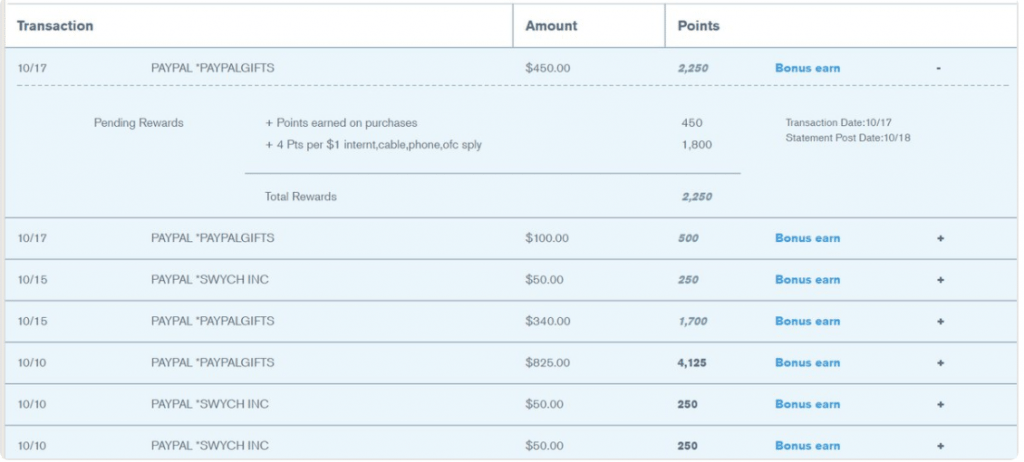
Task: Click the Pending Rewards label
Action: (x=138, y=123)
